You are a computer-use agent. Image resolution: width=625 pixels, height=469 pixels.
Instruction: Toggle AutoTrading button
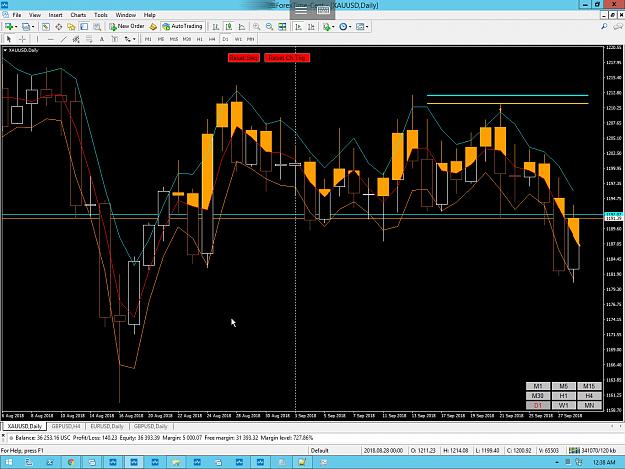click(183, 26)
